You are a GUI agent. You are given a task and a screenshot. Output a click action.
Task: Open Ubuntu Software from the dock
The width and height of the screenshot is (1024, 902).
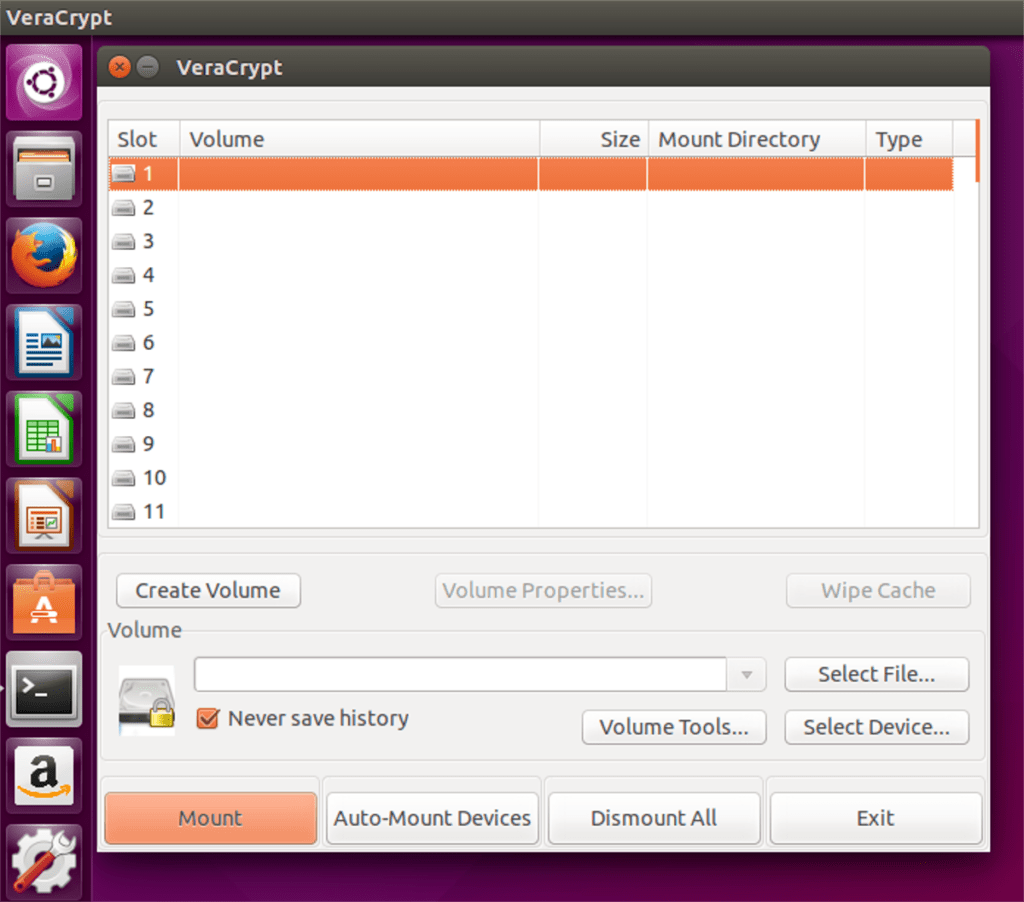tap(43, 602)
